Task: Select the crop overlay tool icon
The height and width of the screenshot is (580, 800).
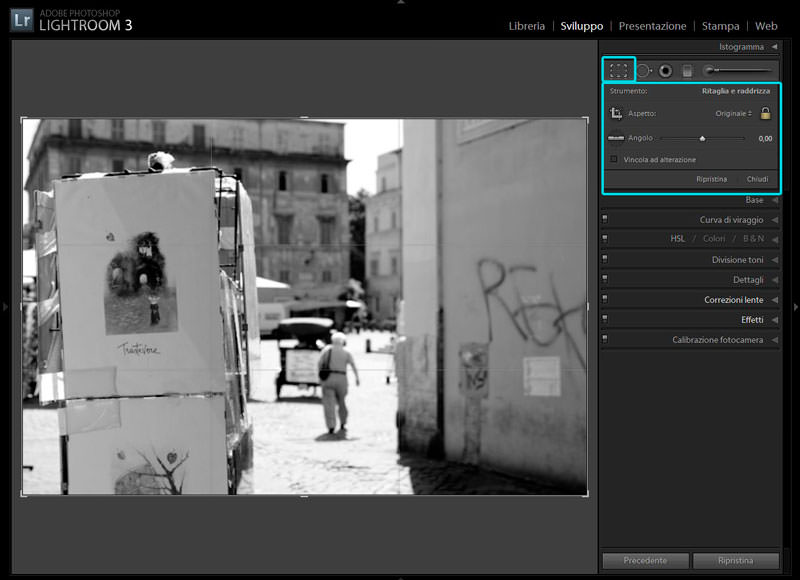Action: coord(619,70)
